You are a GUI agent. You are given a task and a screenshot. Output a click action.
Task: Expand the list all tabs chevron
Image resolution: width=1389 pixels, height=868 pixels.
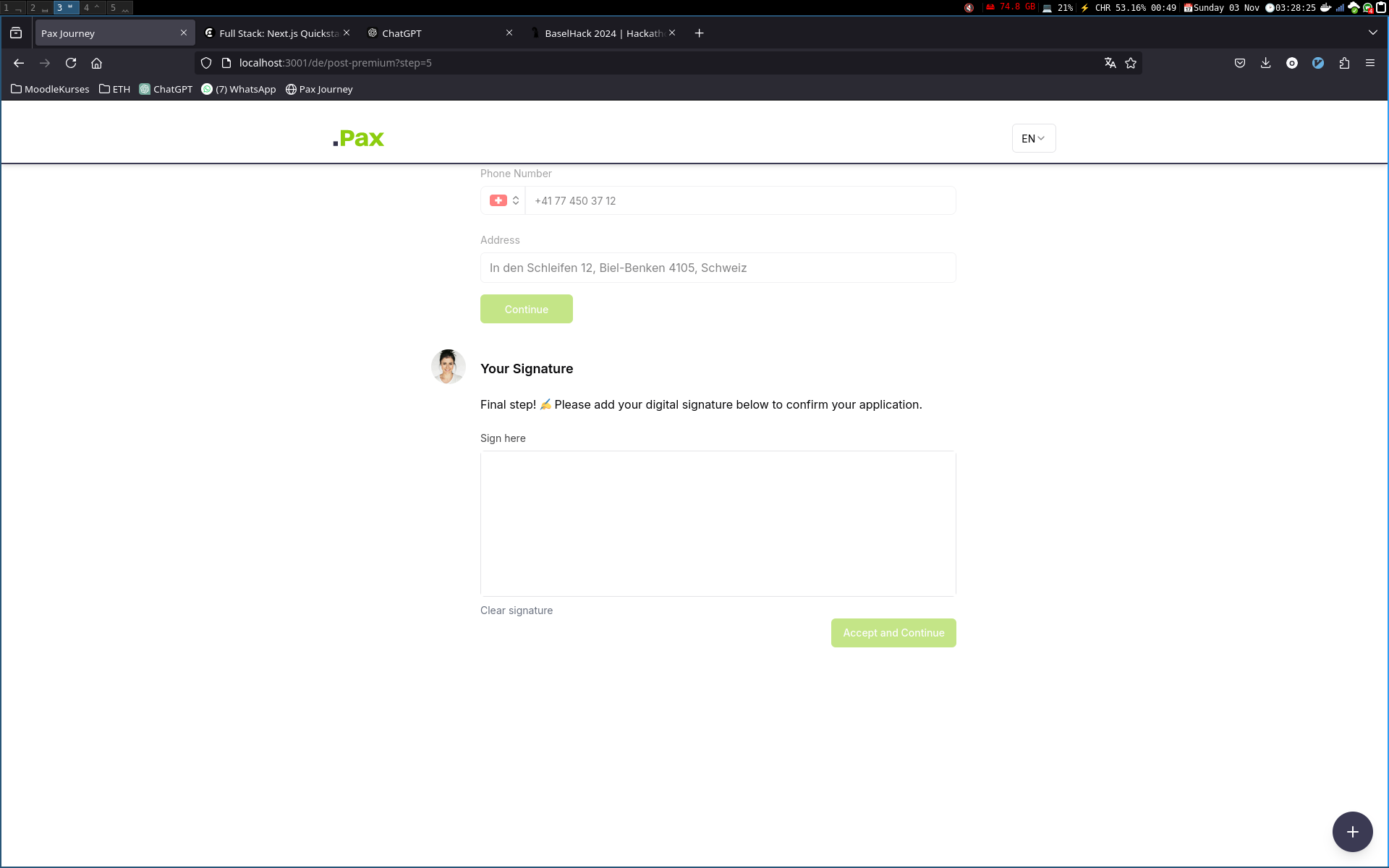coord(1372,33)
